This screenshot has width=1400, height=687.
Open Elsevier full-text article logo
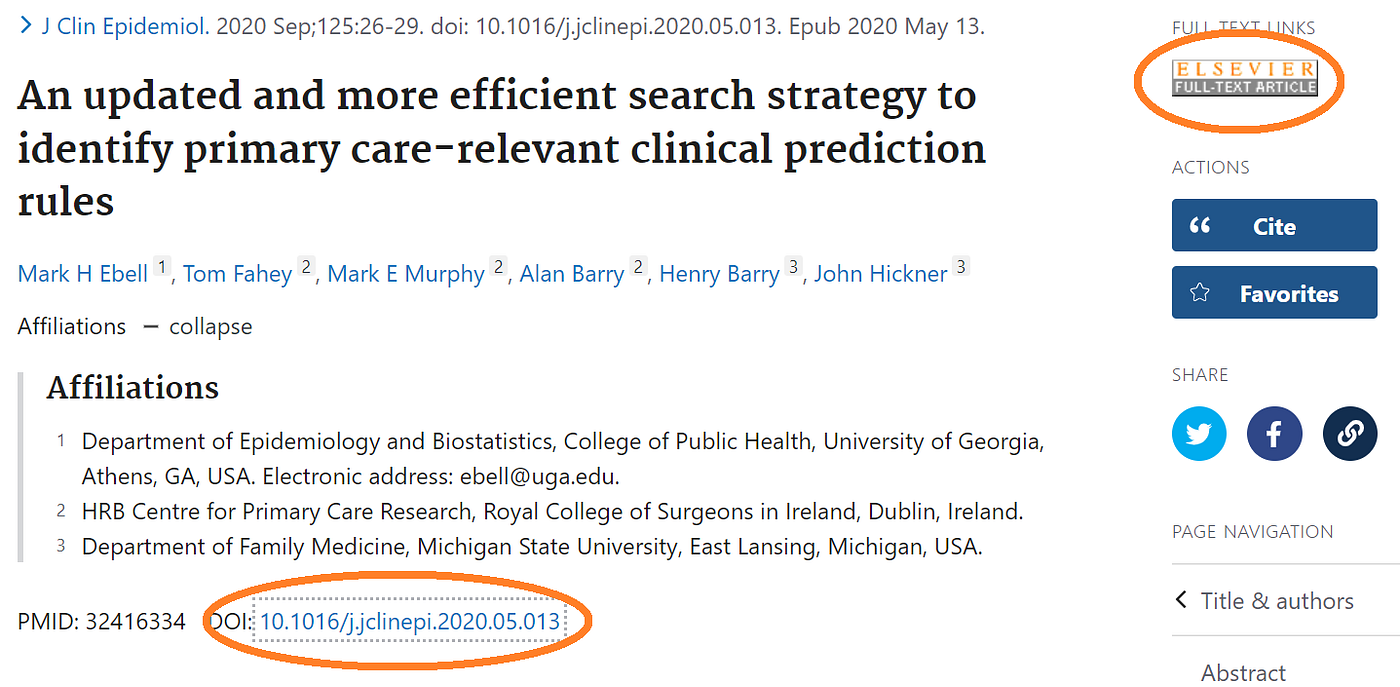click(x=1245, y=78)
